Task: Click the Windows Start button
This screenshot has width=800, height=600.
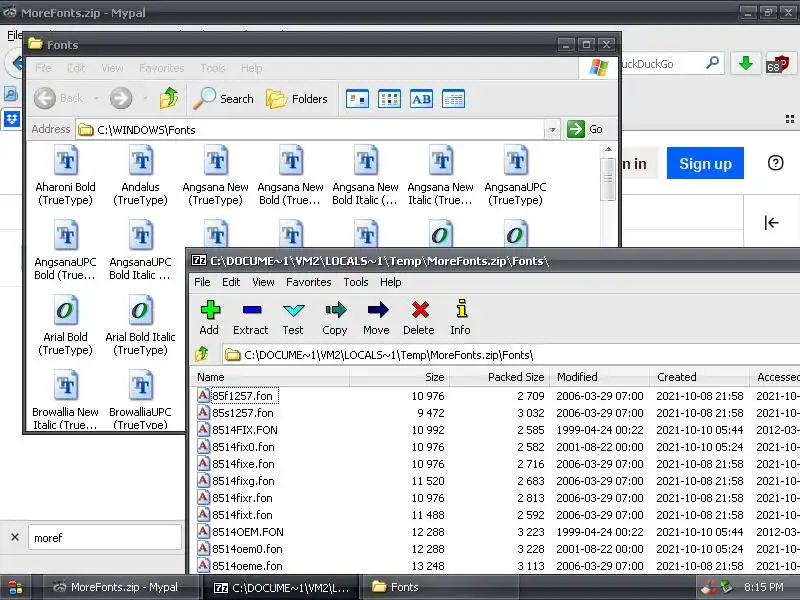Action: (x=15, y=587)
